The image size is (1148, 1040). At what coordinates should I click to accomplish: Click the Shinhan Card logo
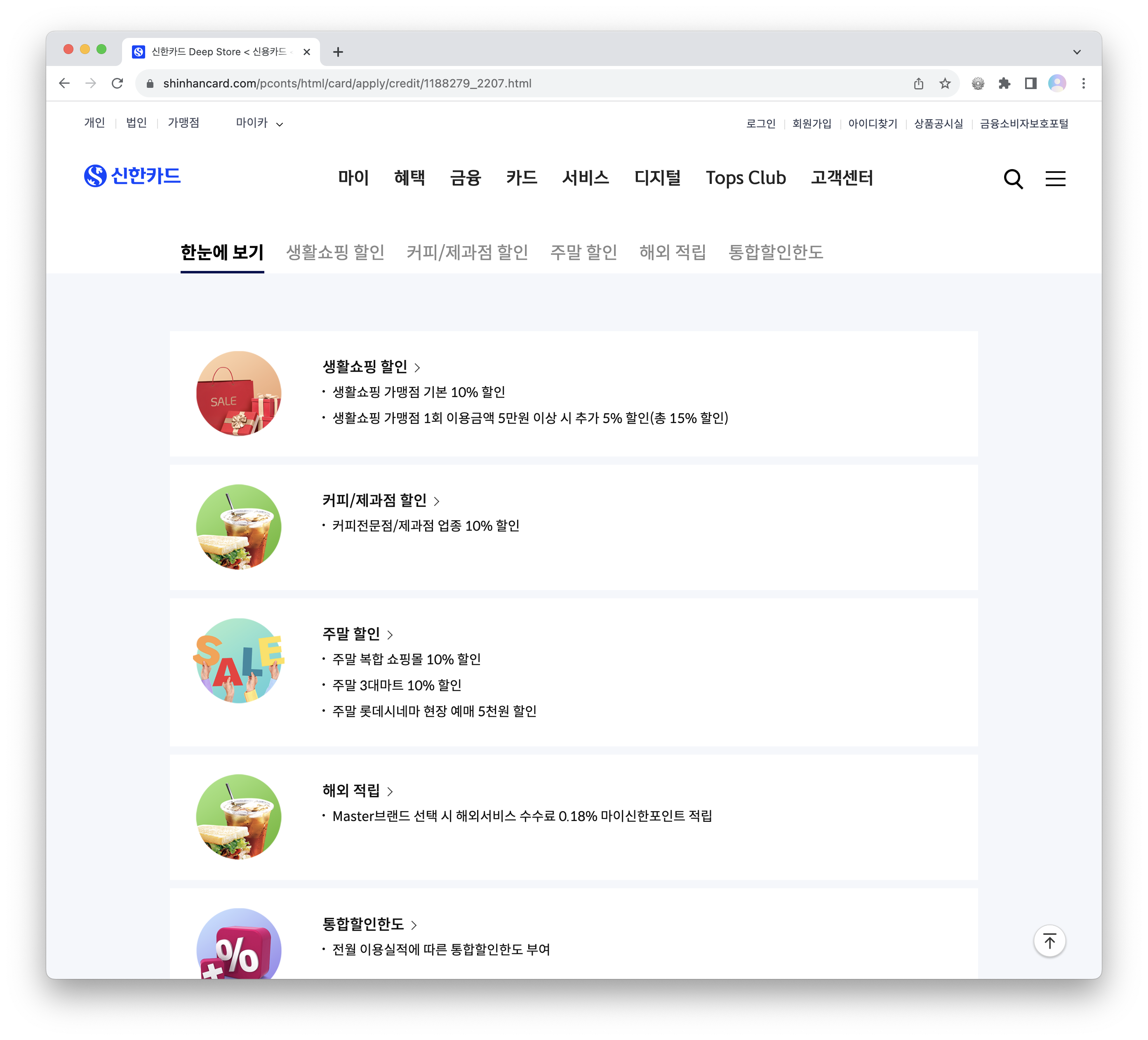[x=132, y=176]
